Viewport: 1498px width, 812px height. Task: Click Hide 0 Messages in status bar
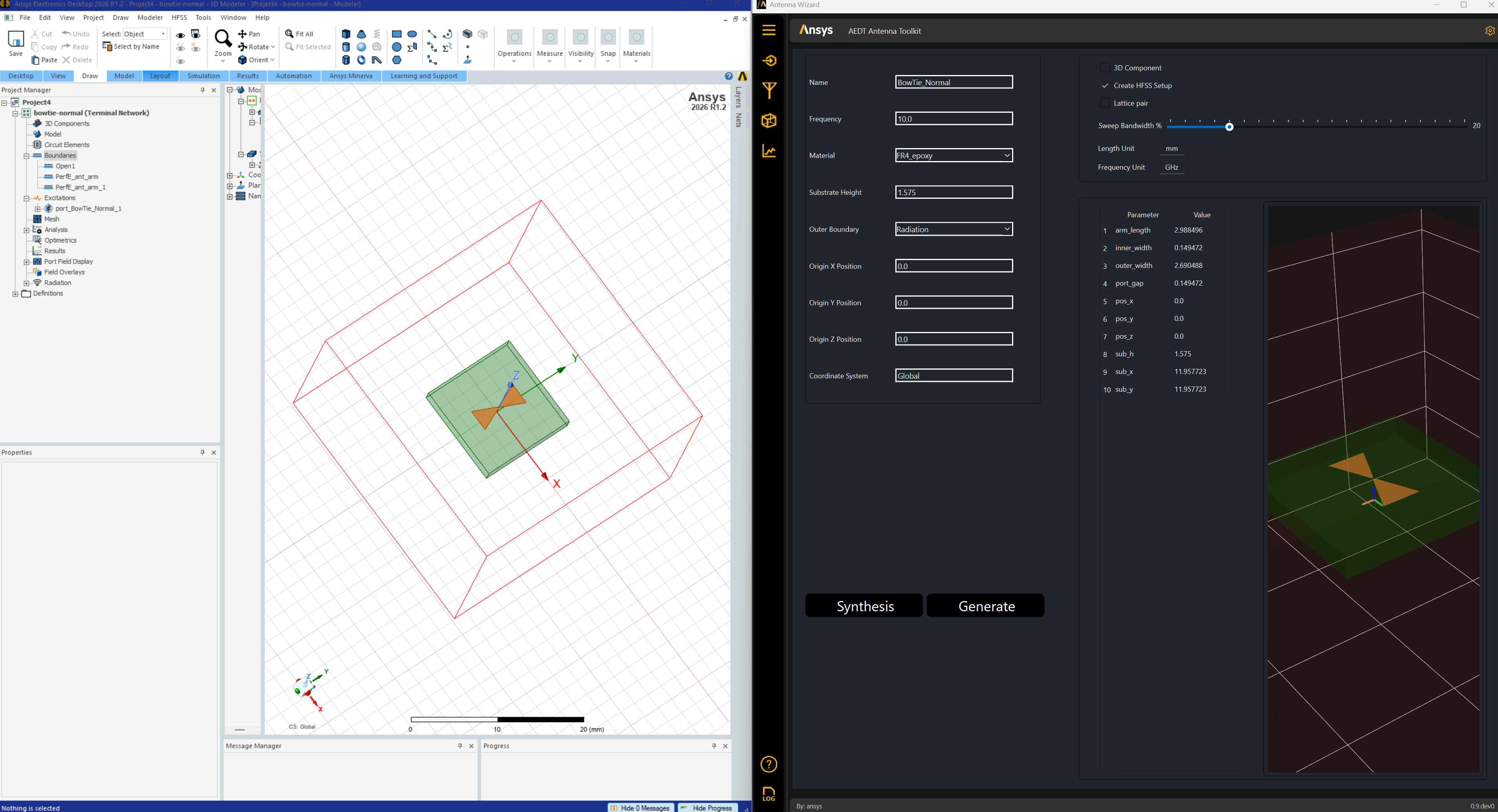click(640, 807)
